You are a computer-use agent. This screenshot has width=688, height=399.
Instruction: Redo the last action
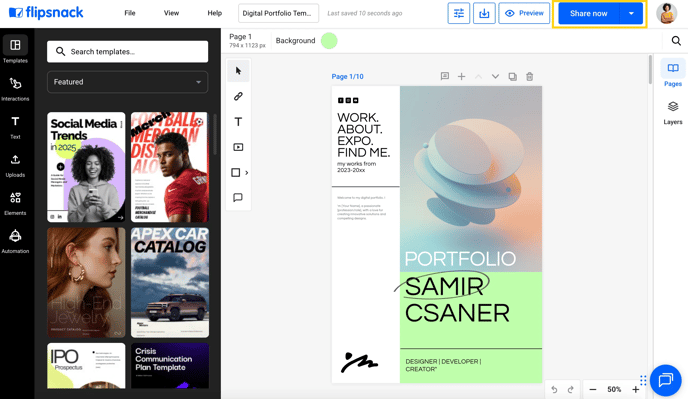pos(570,389)
